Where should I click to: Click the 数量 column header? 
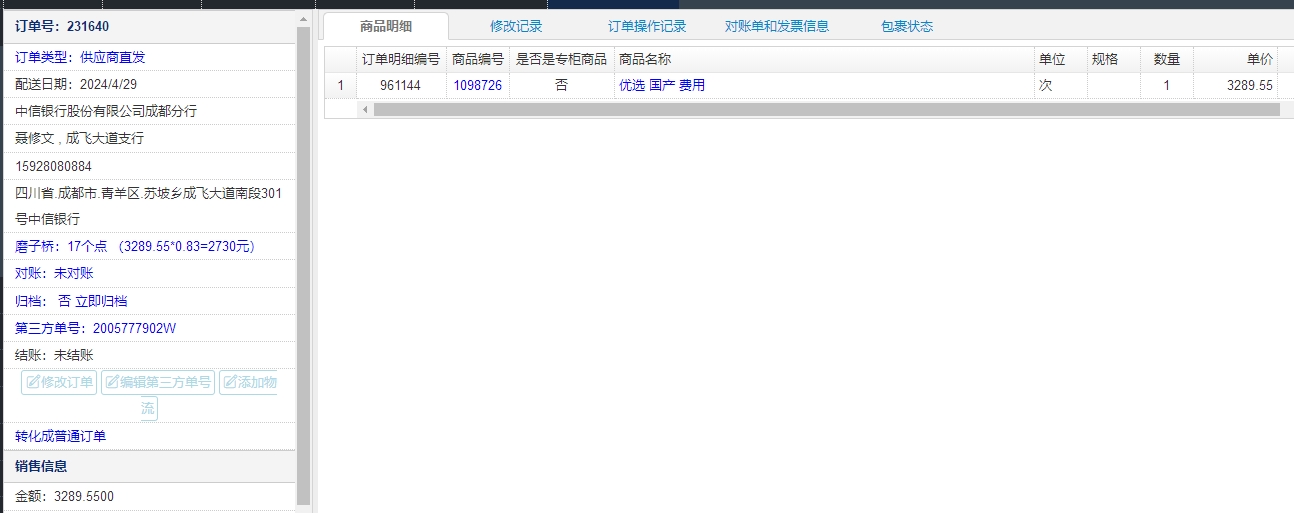tap(1166, 59)
